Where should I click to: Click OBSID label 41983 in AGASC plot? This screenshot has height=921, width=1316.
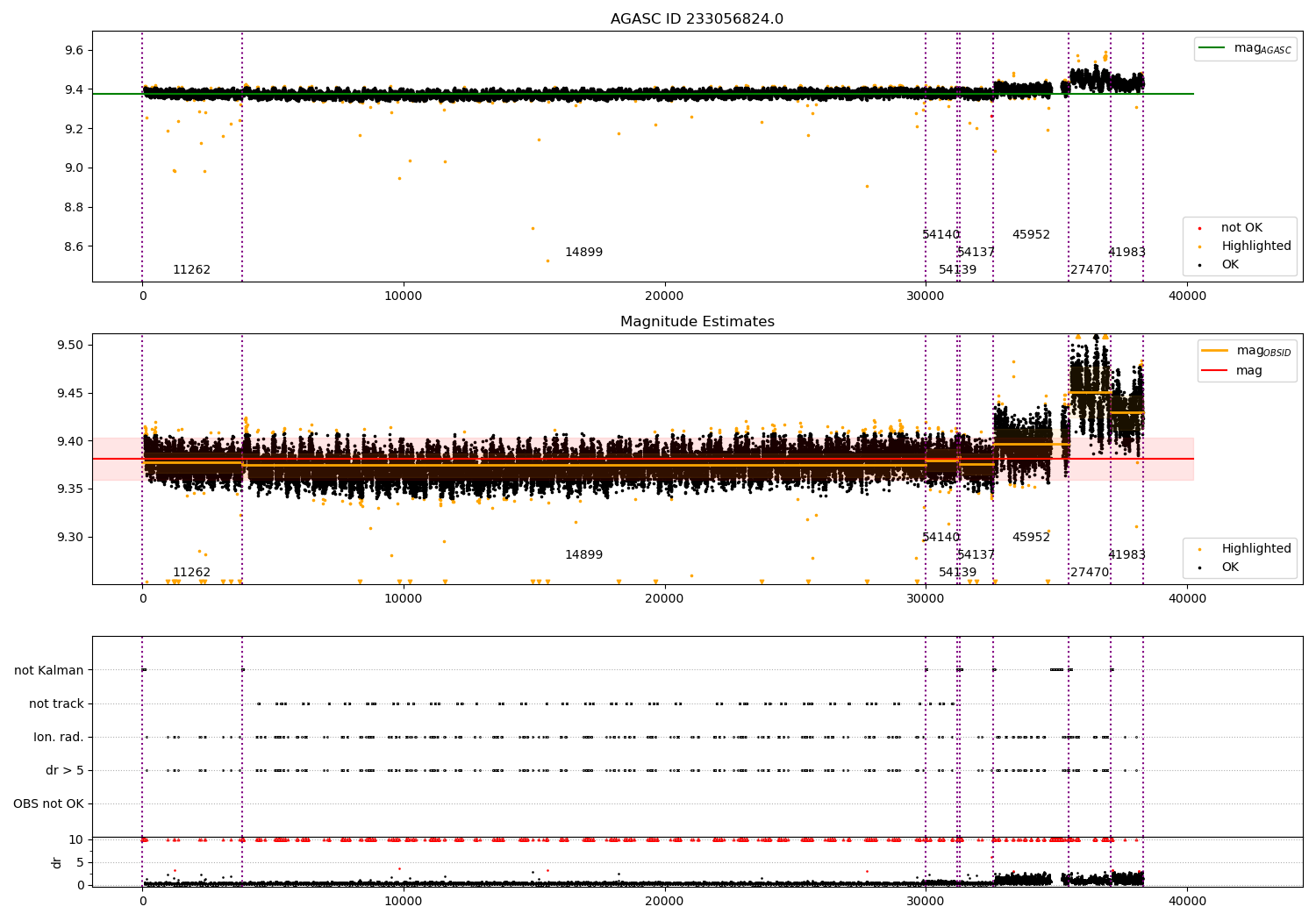1126,252
